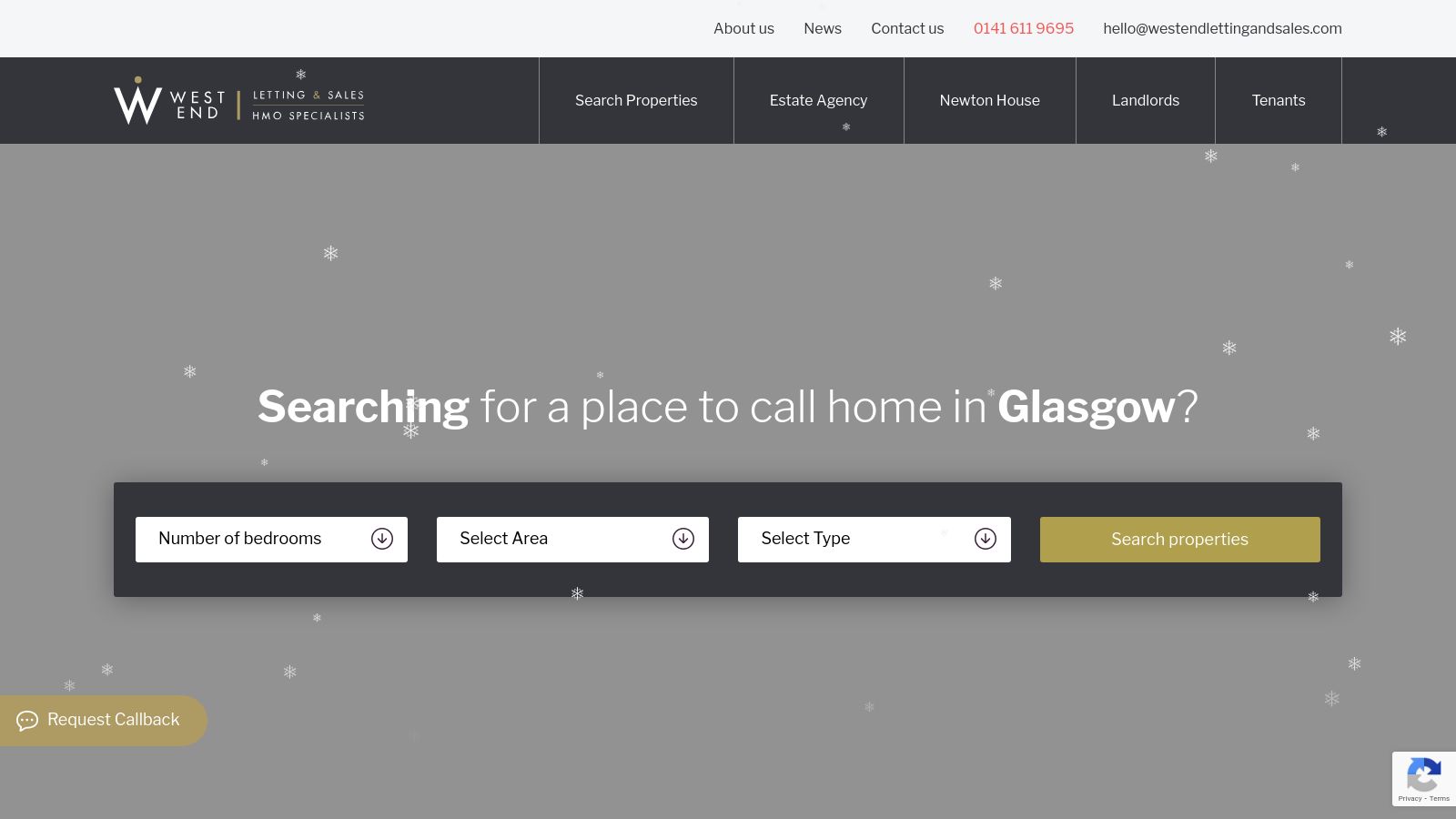Screen dimensions: 1456x819
Task: Click the reCAPTCHA badge logo
Action: pos(1423,774)
